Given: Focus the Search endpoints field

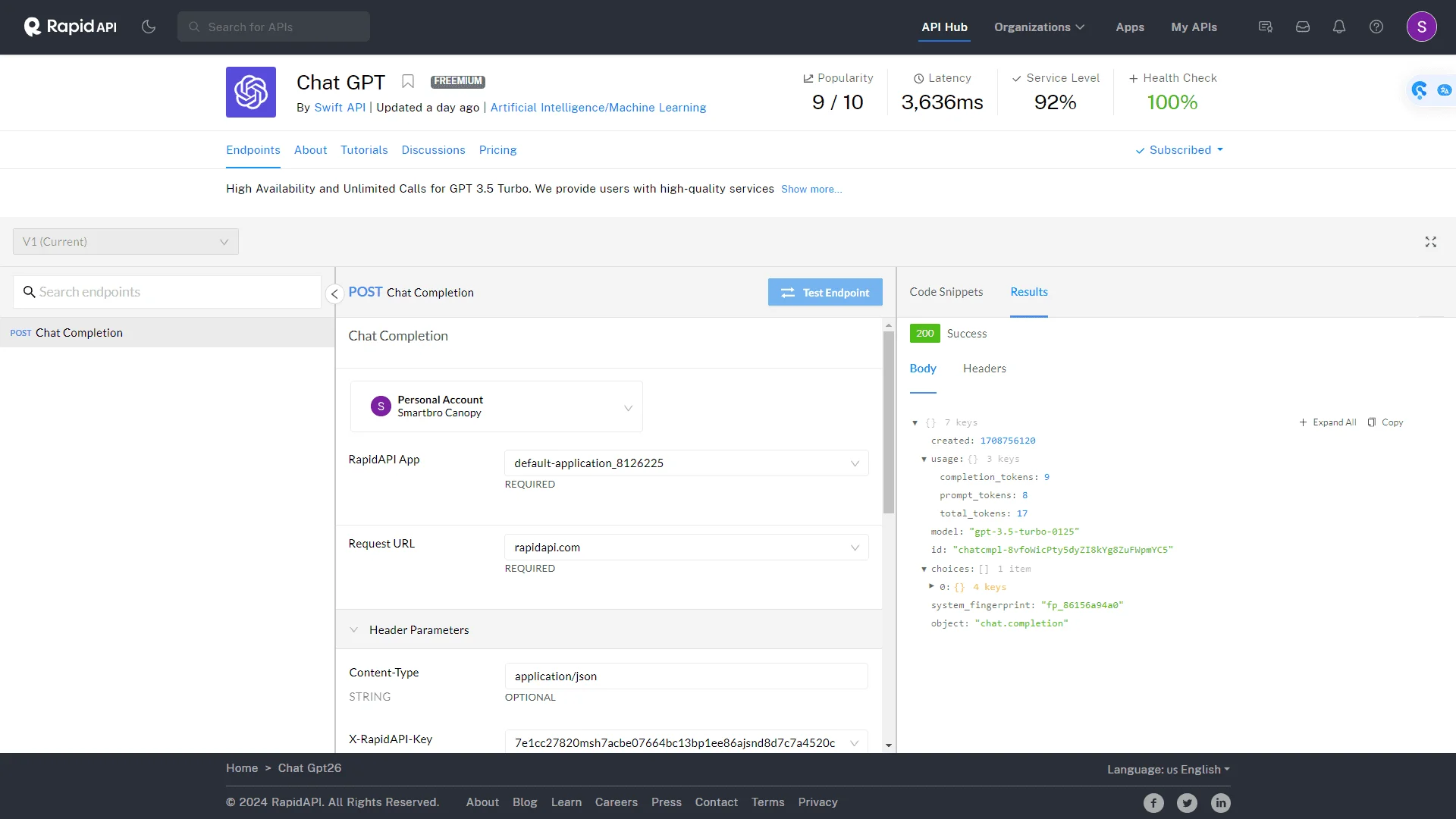Looking at the screenshot, I should [167, 292].
